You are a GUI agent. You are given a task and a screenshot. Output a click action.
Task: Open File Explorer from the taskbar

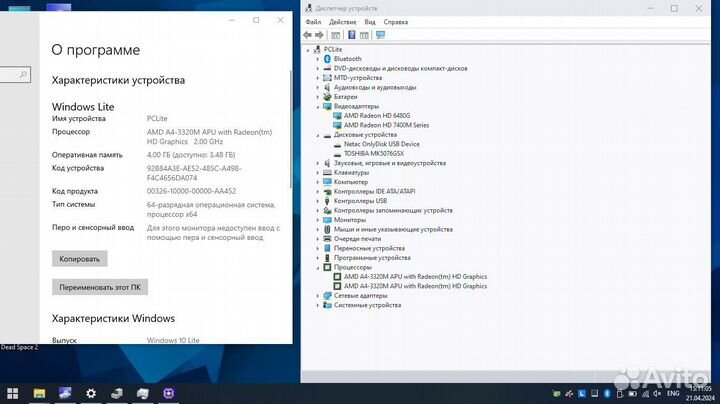pyautogui.click(x=39, y=393)
